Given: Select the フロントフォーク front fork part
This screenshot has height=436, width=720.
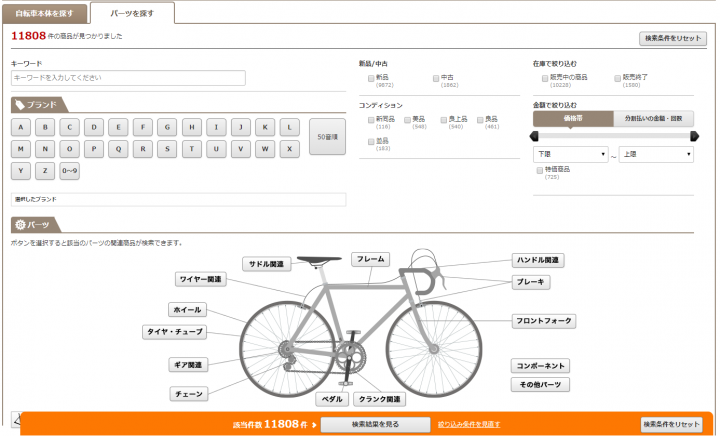Looking at the screenshot, I should (544, 321).
